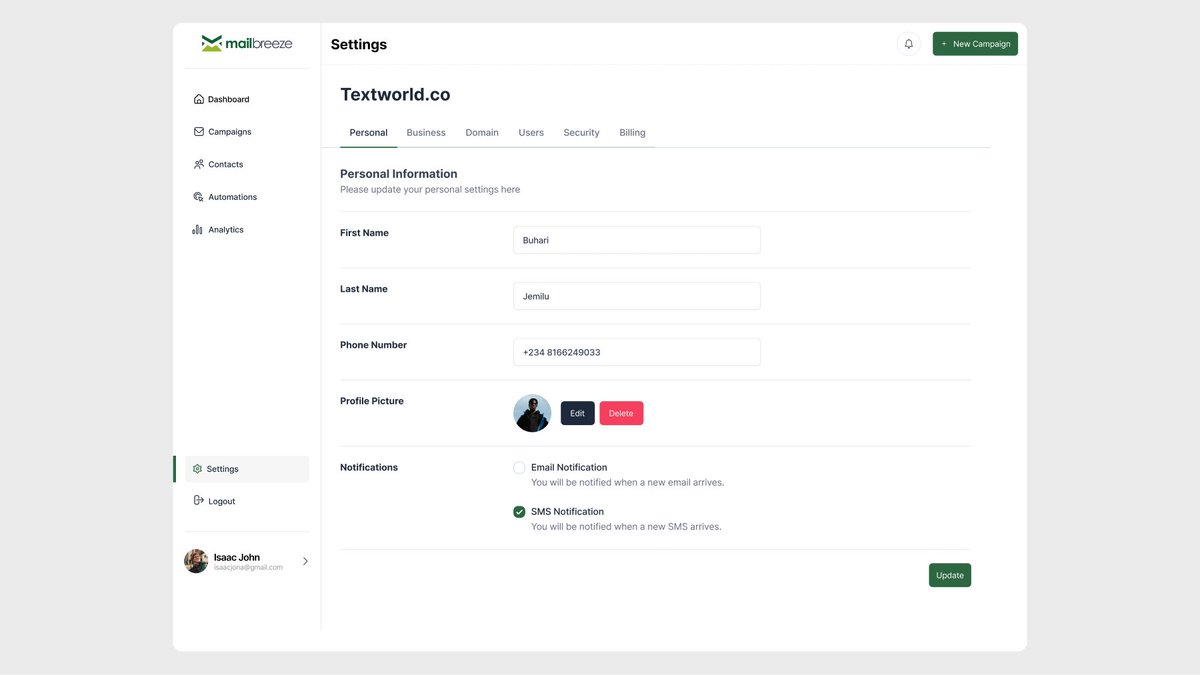The height and width of the screenshot is (675, 1200).
Task: Select Logout label in the sidebar
Action: (222, 502)
